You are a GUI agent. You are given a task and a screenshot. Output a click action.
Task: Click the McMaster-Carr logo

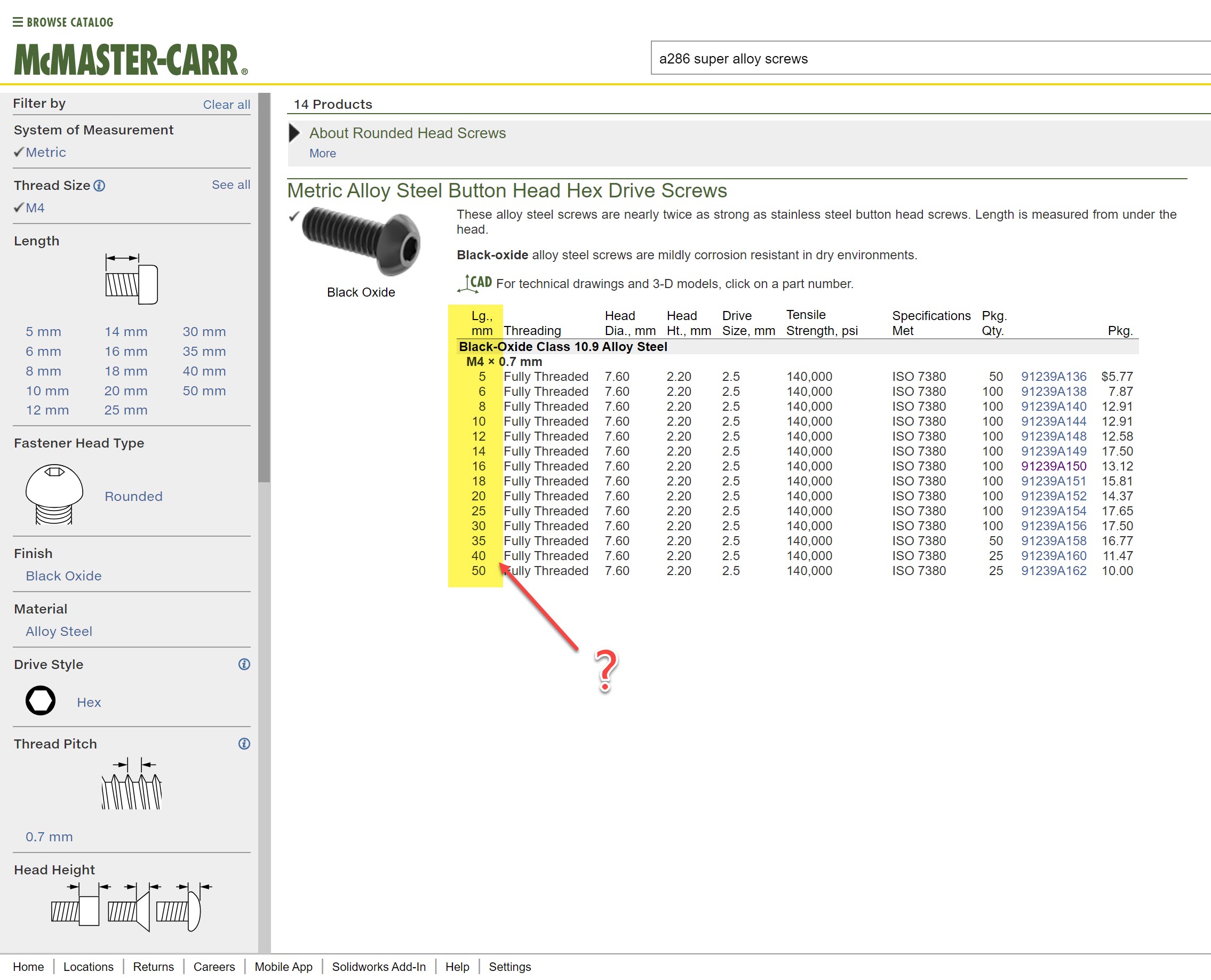(x=130, y=60)
